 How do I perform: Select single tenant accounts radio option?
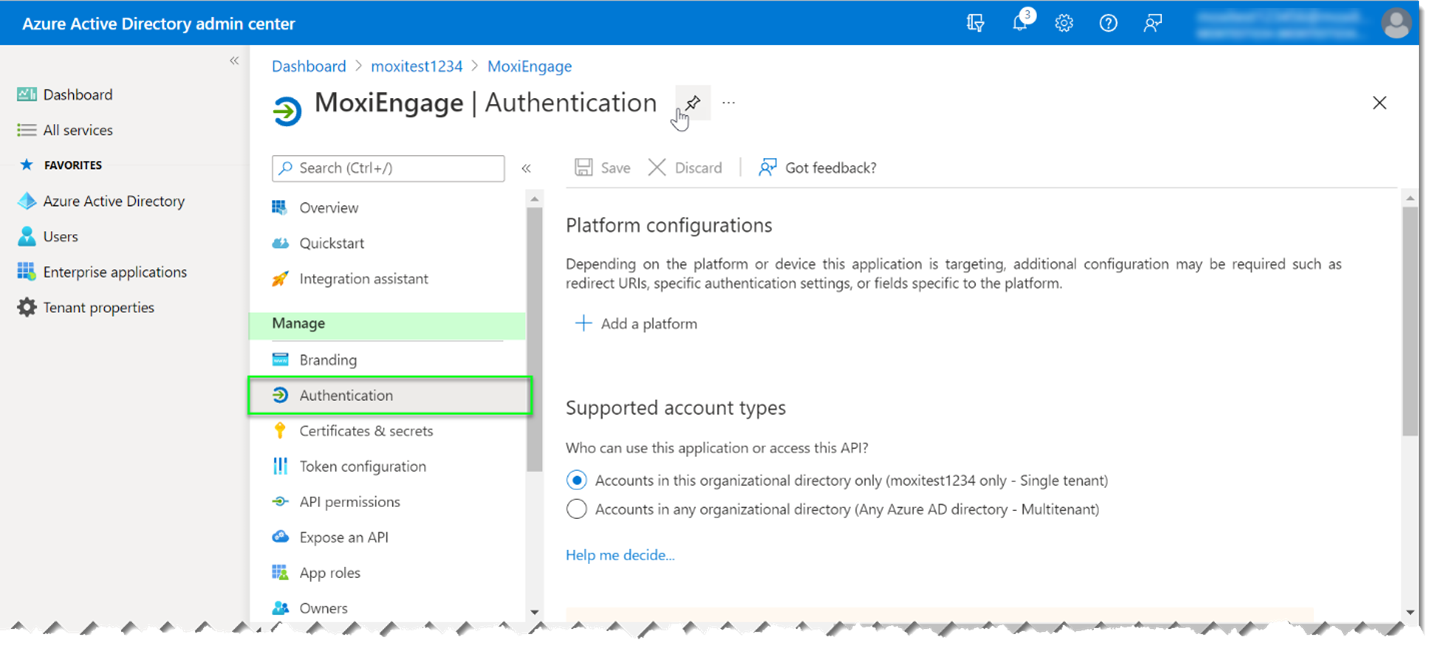[x=577, y=480]
